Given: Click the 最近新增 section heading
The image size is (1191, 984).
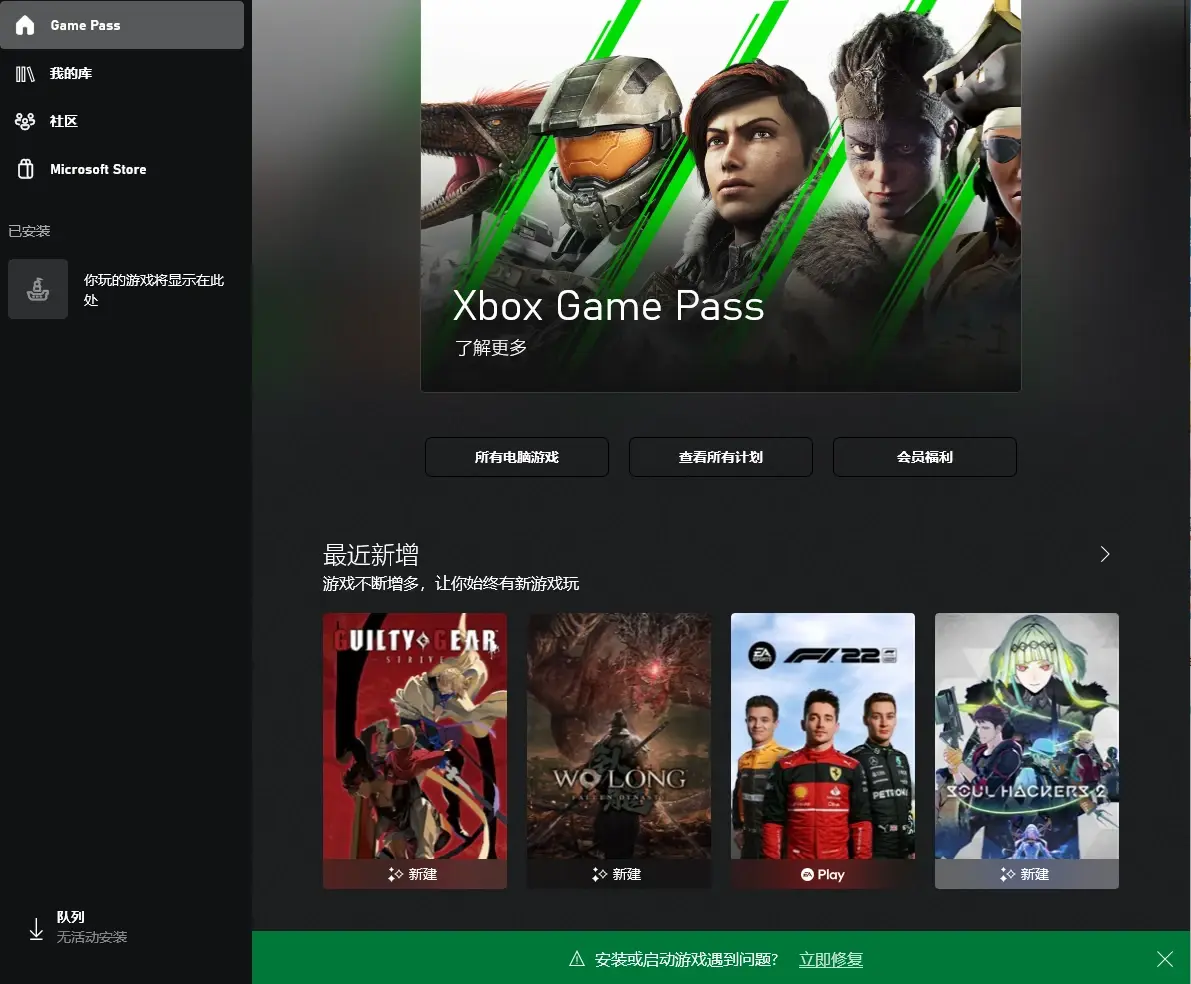Looking at the screenshot, I should pos(371,555).
